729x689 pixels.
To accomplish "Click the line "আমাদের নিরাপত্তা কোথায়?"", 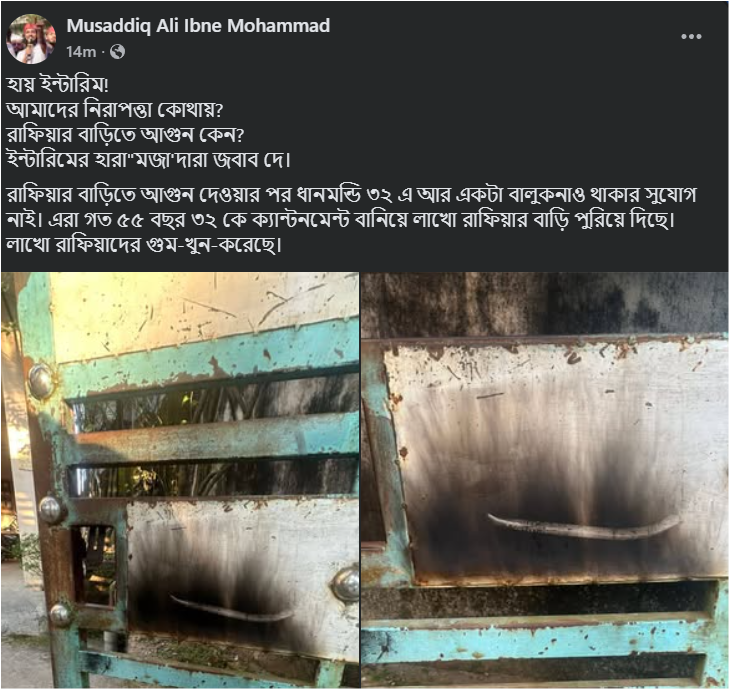I will [115, 110].
